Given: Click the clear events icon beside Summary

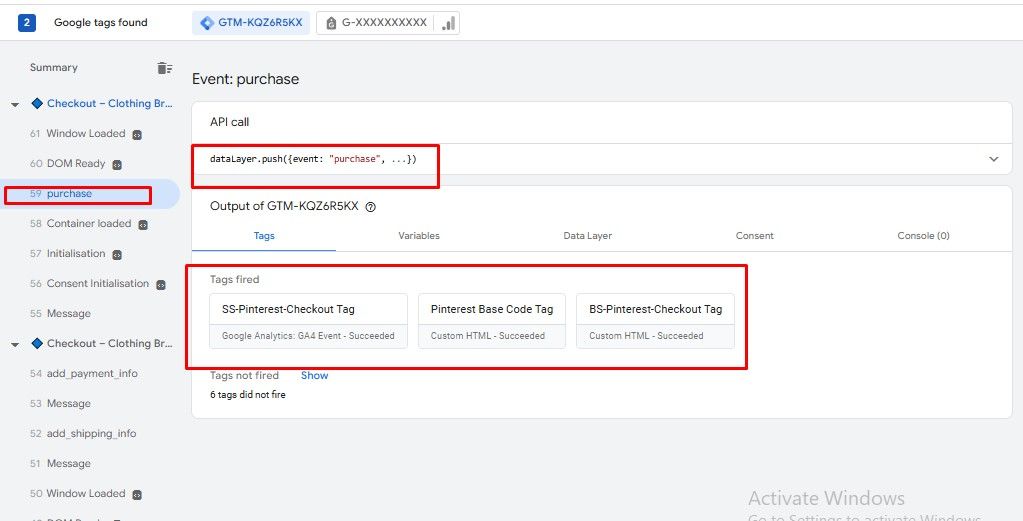Looking at the screenshot, I should click(164, 68).
